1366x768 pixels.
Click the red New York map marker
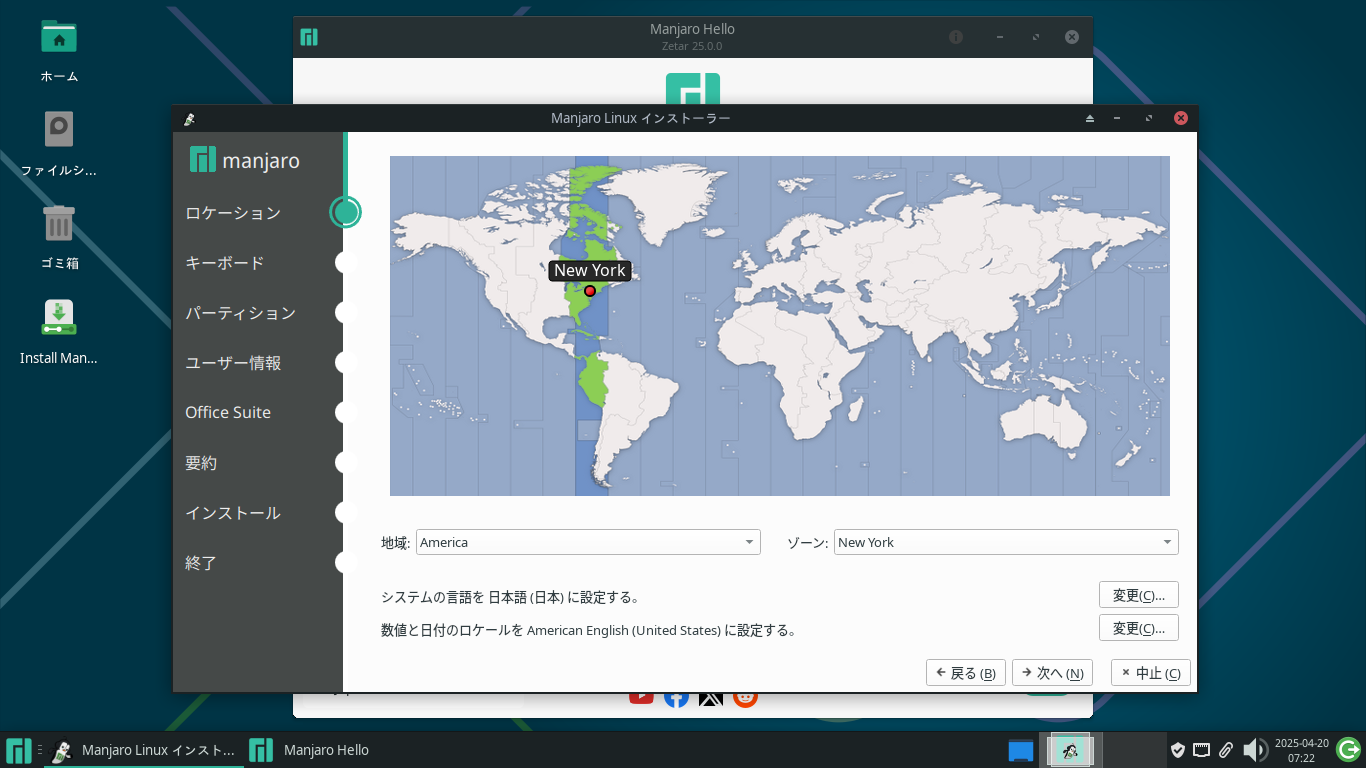point(590,291)
